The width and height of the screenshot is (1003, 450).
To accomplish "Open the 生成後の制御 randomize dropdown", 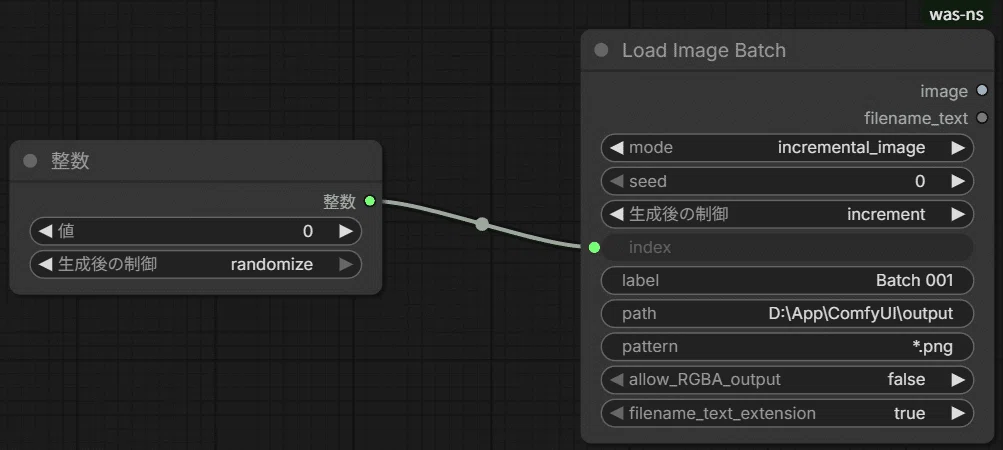I will pyautogui.click(x=196, y=264).
